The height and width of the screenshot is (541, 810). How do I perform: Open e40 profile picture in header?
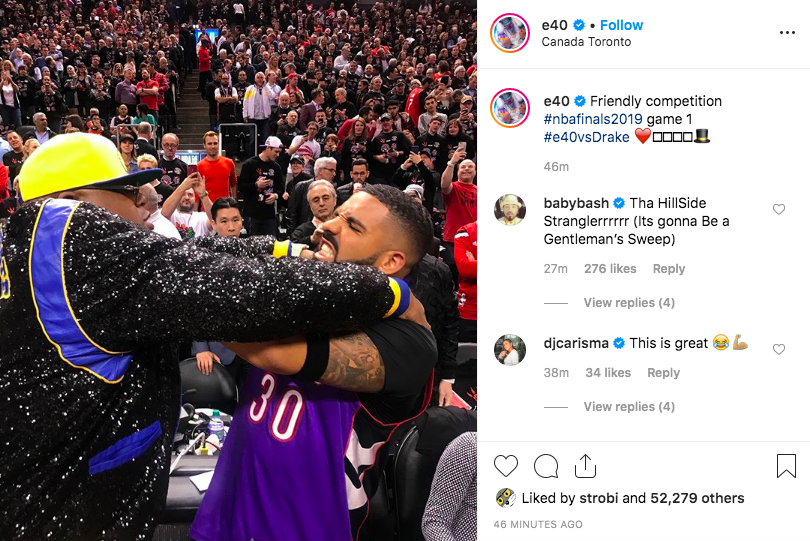[x=510, y=33]
